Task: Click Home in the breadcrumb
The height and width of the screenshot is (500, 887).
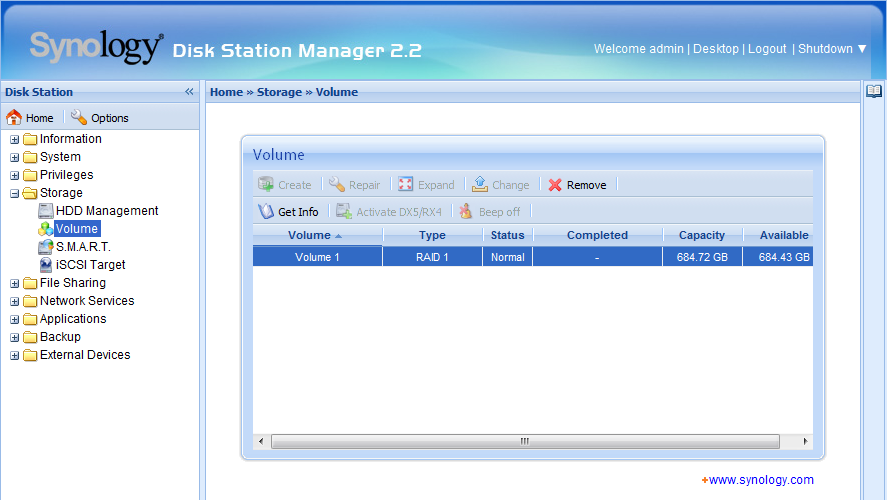Action: [x=226, y=92]
